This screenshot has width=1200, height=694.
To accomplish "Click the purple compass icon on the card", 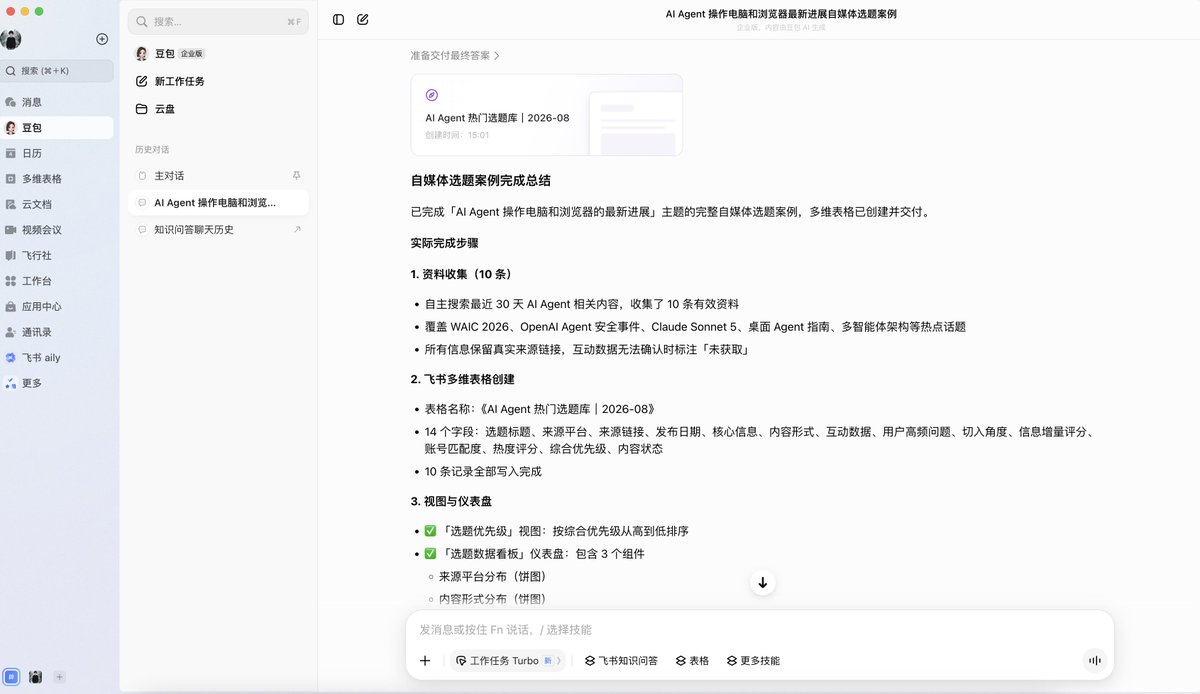I will pos(432,95).
